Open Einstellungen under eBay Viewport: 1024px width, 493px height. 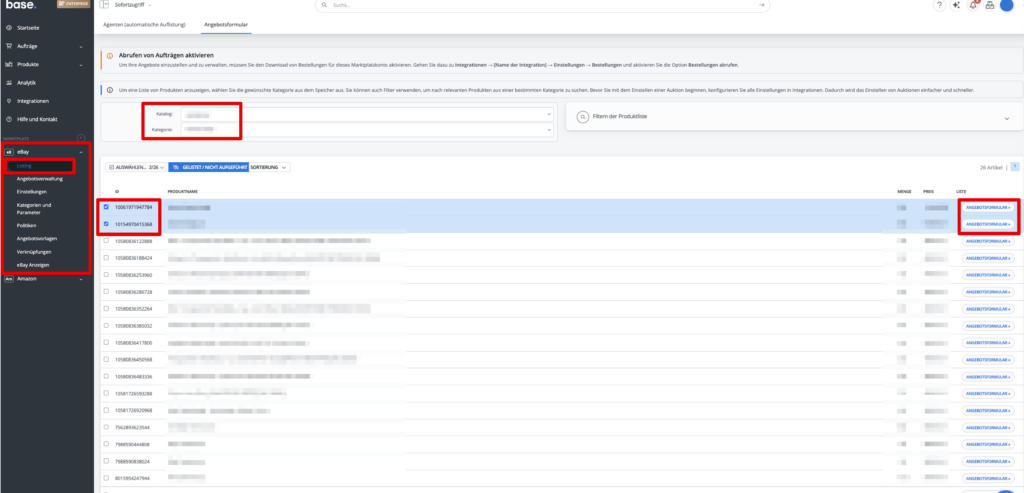click(31, 192)
